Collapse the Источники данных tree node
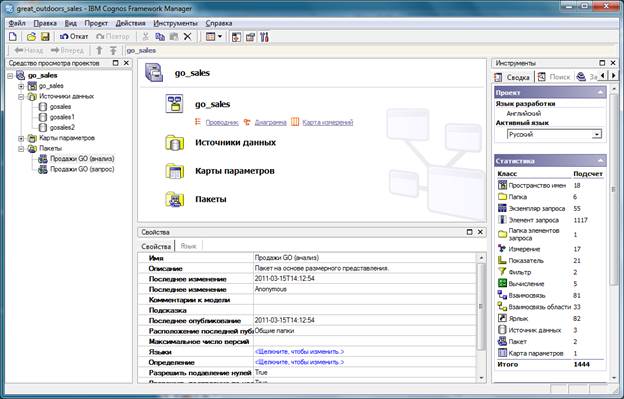 [x=21, y=97]
